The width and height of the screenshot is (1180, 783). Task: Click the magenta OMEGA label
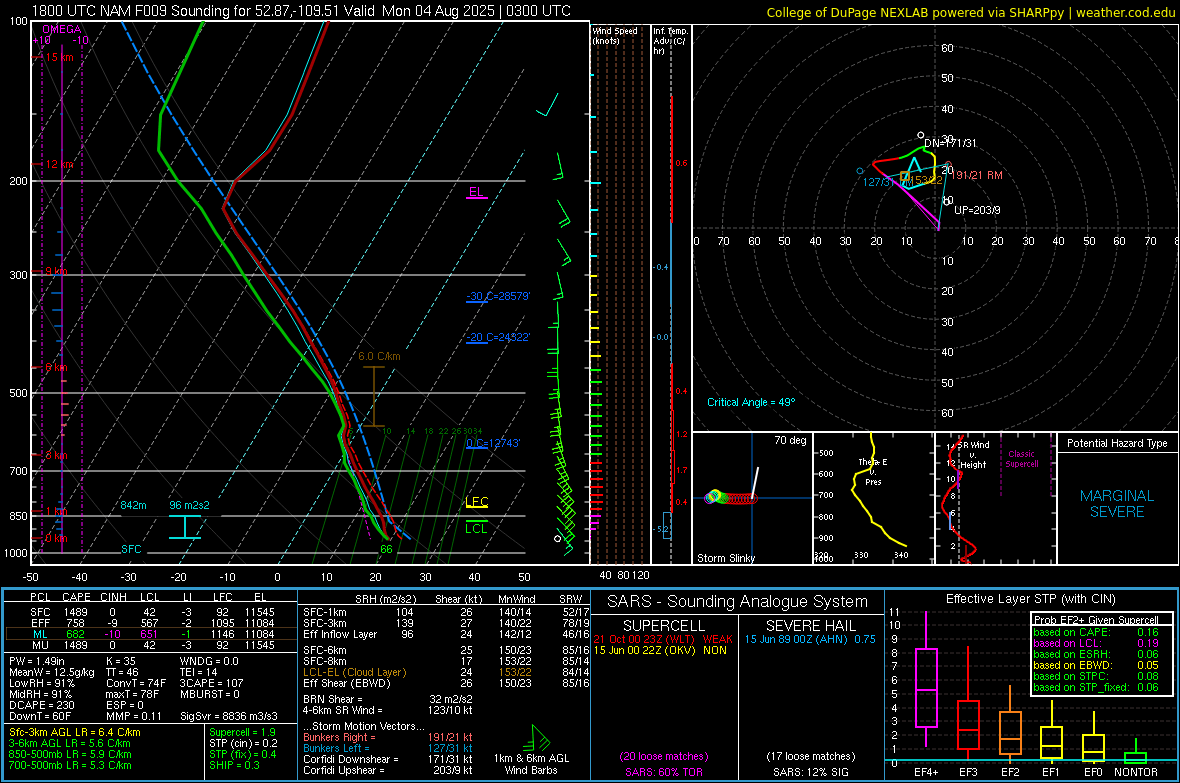coord(62,29)
